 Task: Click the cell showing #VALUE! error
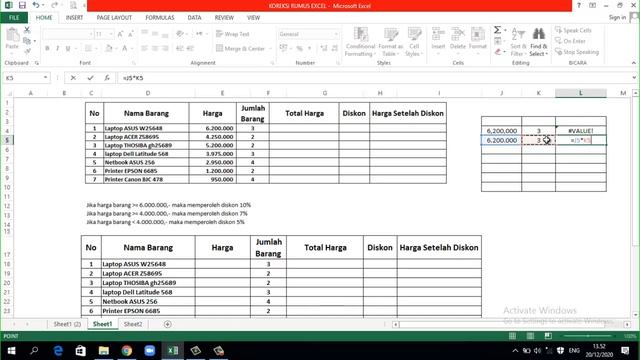580,131
